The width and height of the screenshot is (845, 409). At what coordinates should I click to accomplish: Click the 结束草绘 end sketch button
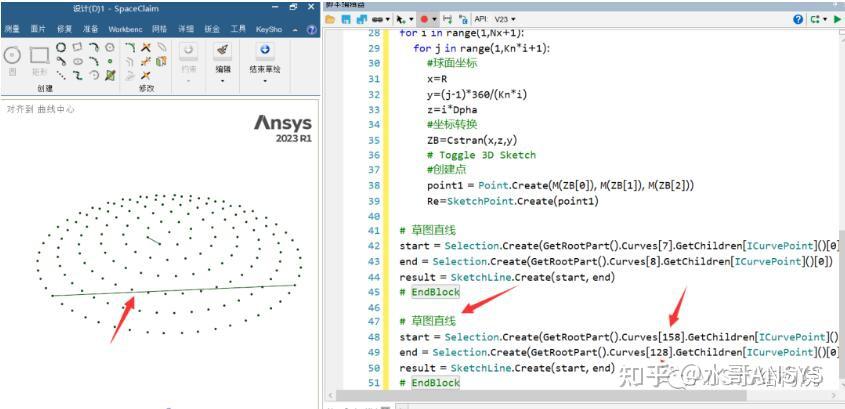(x=265, y=58)
